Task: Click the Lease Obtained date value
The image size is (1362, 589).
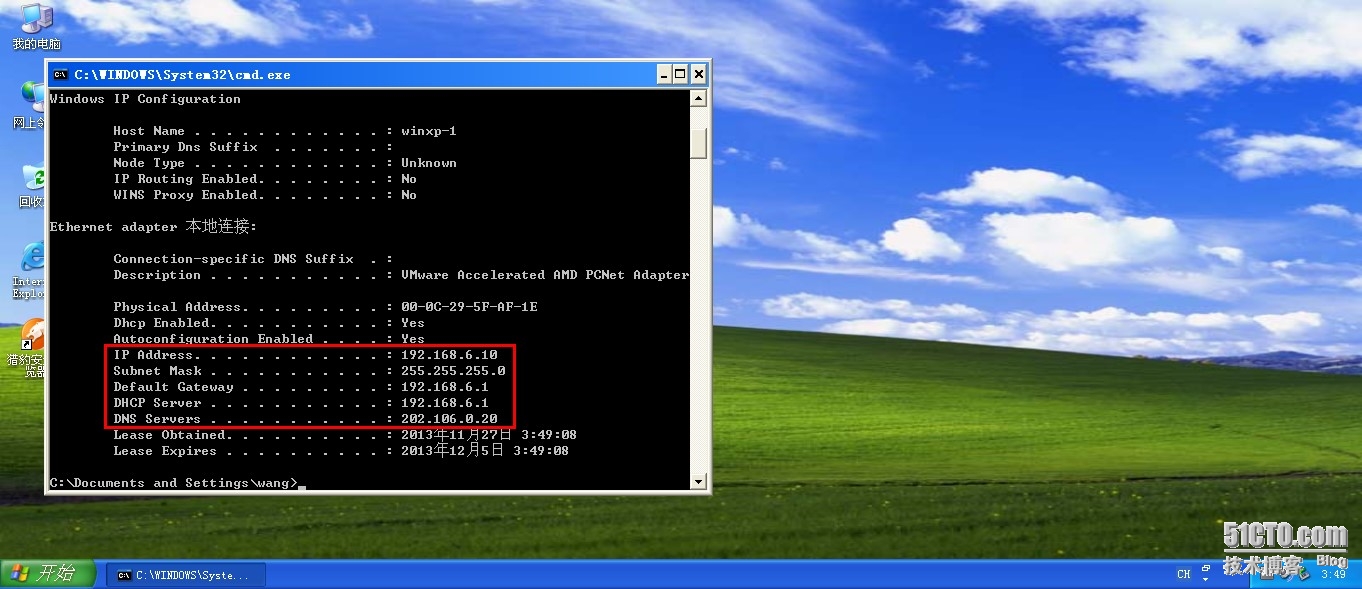Action: [489, 435]
